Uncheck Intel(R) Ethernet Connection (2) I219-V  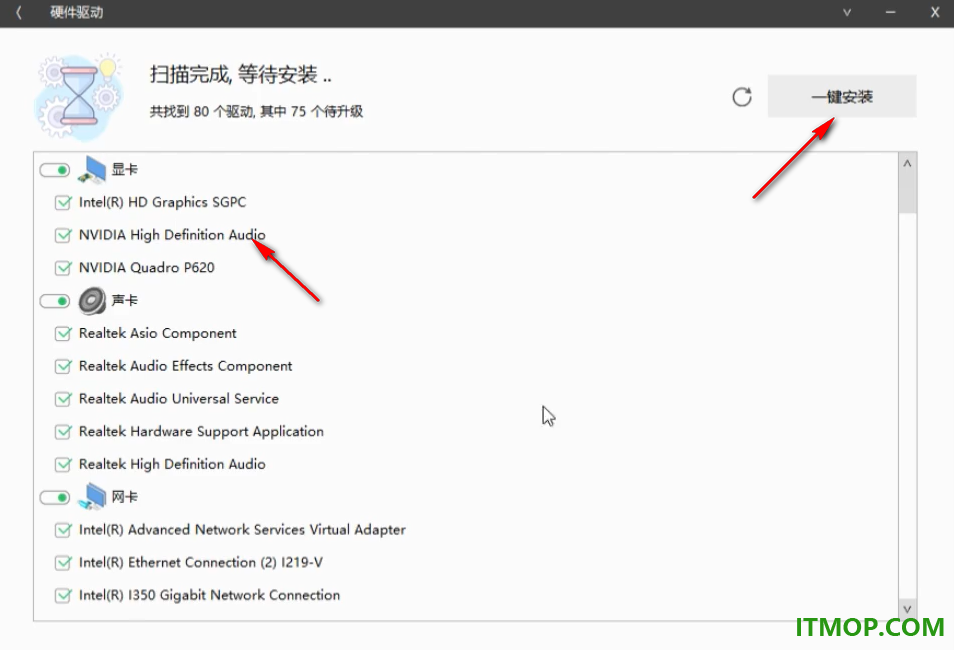63,563
